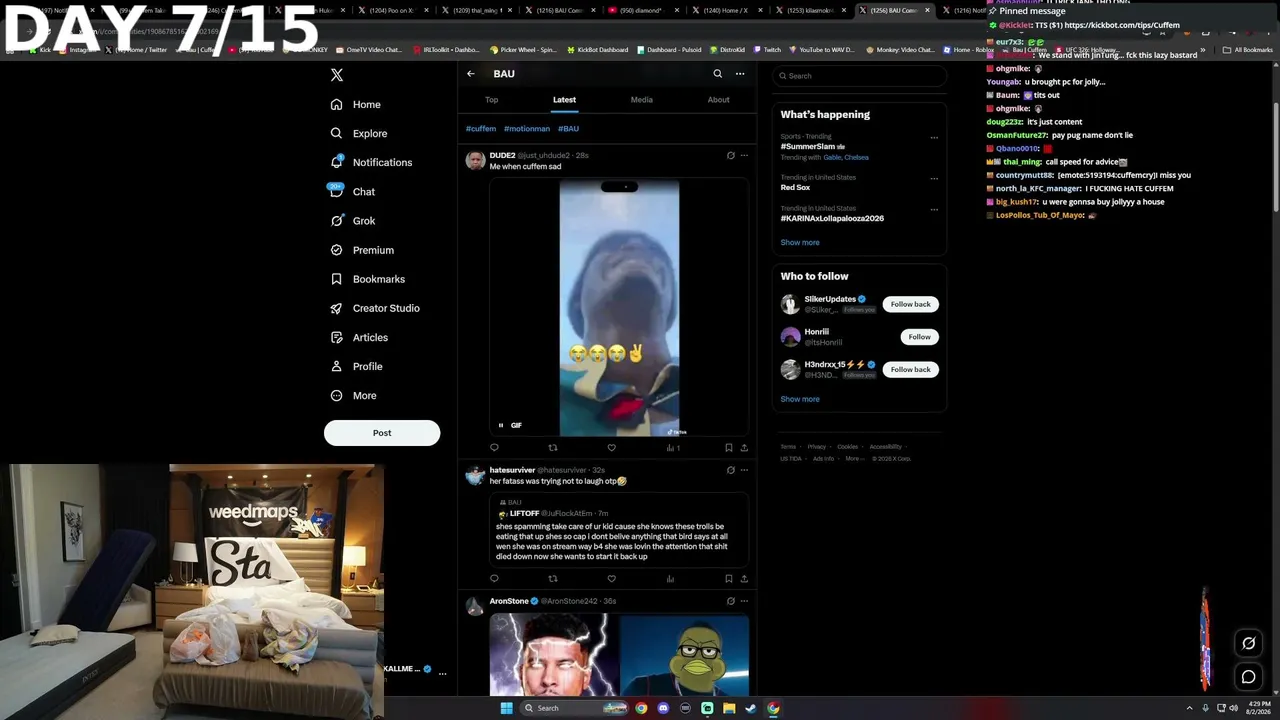1280x720 pixels.
Task: Show hidden system tray icons
Action: (1189, 708)
